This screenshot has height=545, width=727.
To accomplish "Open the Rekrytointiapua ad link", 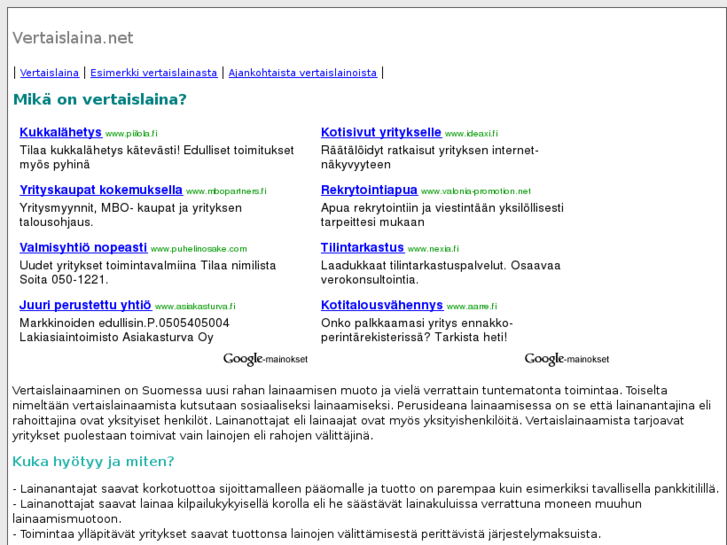I will pyautogui.click(x=369, y=190).
